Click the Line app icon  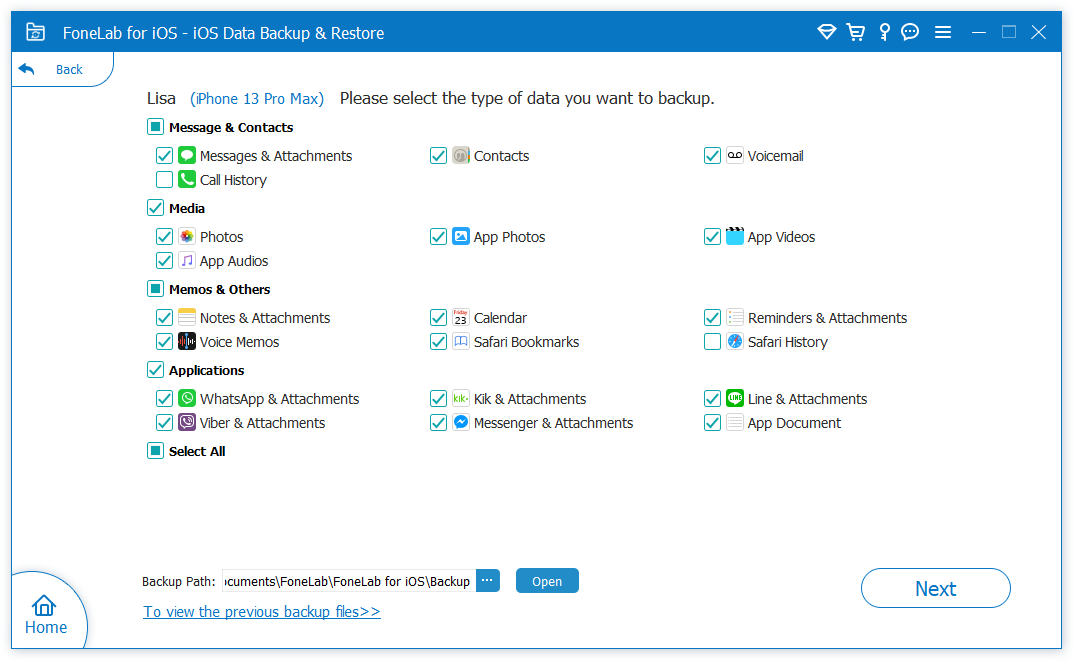(x=735, y=398)
